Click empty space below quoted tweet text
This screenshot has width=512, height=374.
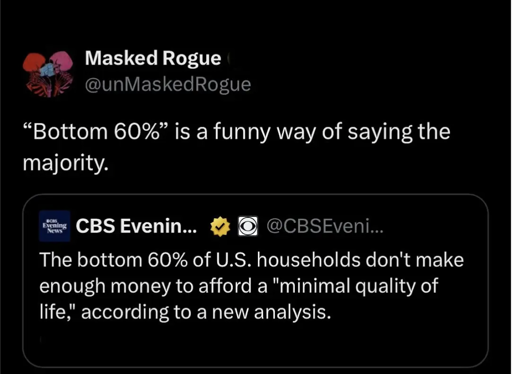255,345
